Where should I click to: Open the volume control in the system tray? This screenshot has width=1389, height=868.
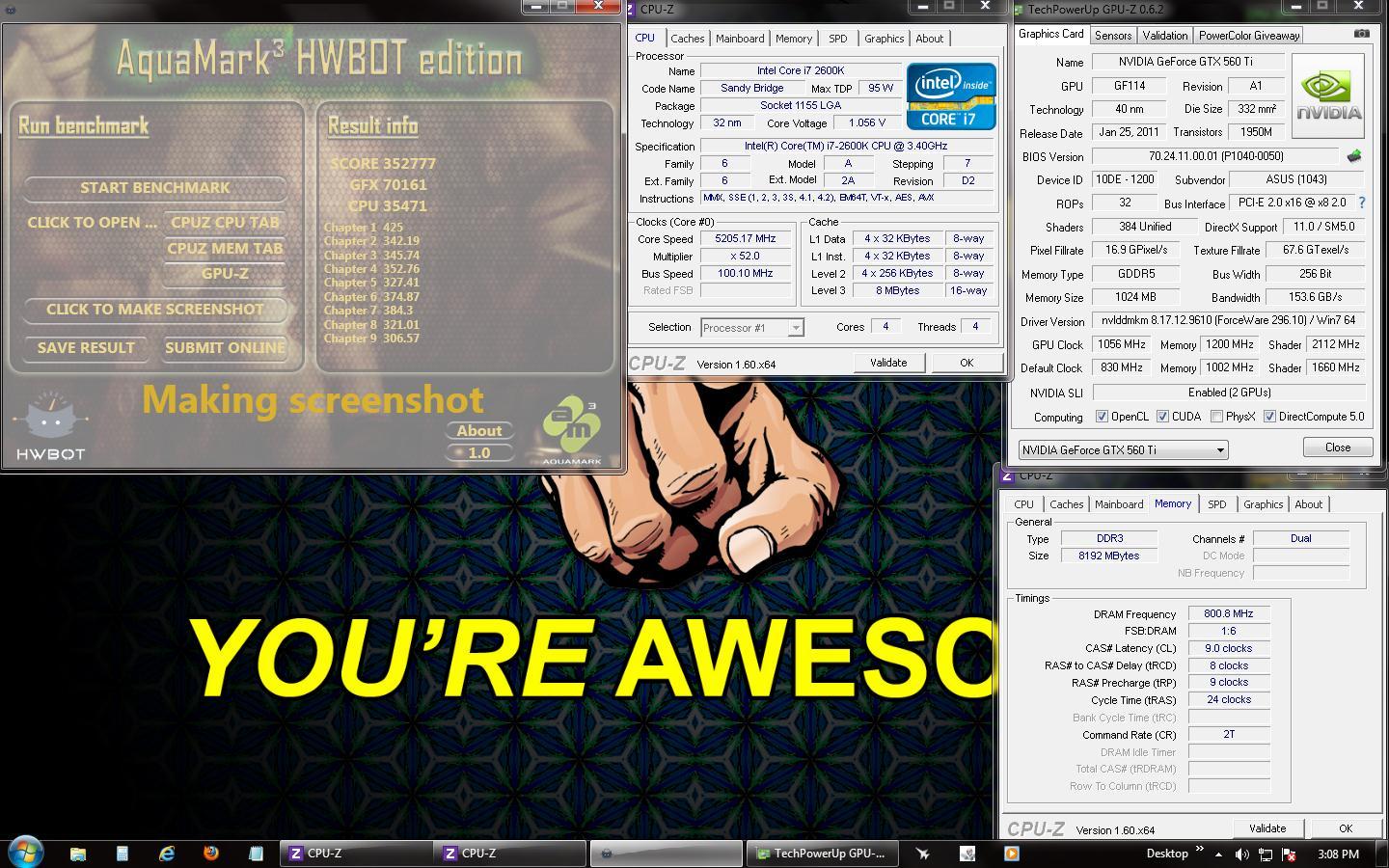click(1241, 854)
